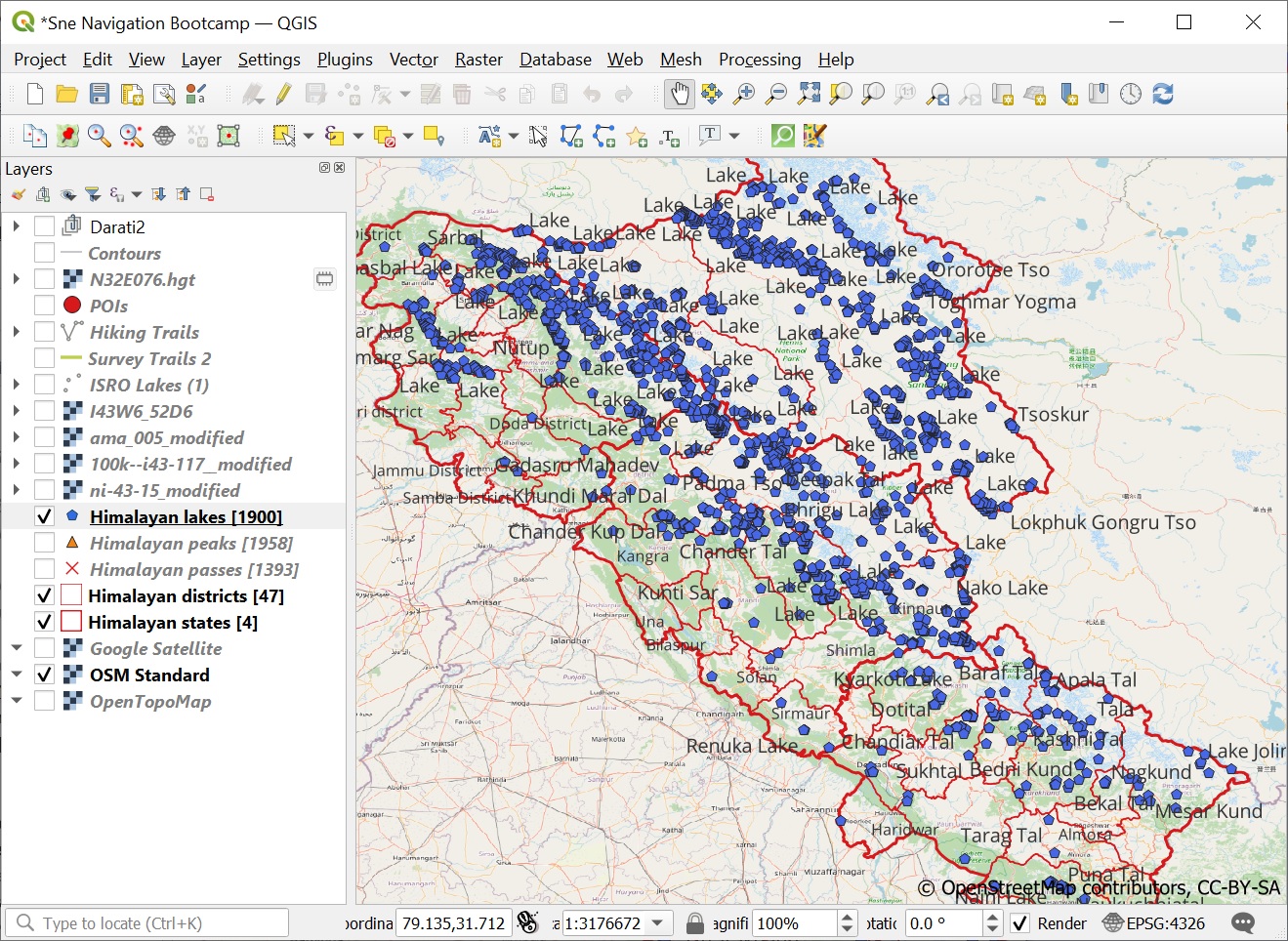The width and height of the screenshot is (1288, 941).
Task: Open the Processing menu
Action: pyautogui.click(x=759, y=60)
